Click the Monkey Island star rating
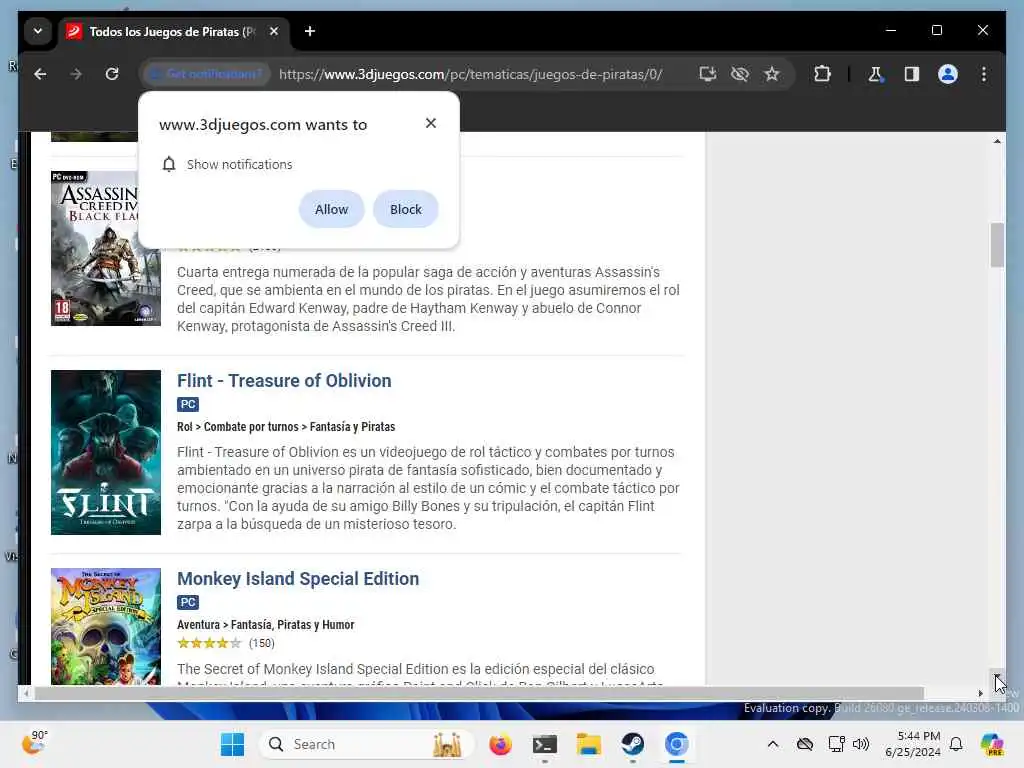 209,643
